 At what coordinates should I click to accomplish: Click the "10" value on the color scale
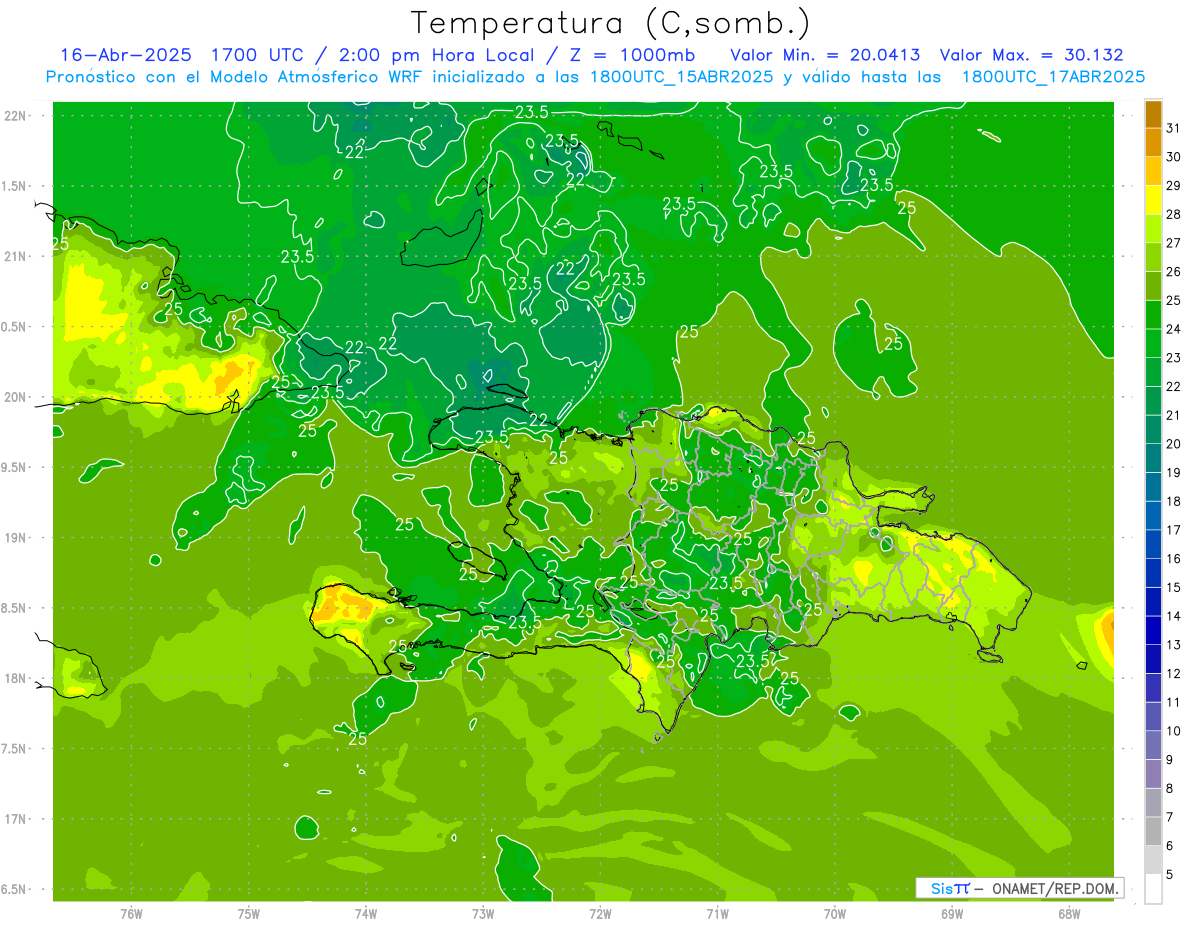point(1173,731)
